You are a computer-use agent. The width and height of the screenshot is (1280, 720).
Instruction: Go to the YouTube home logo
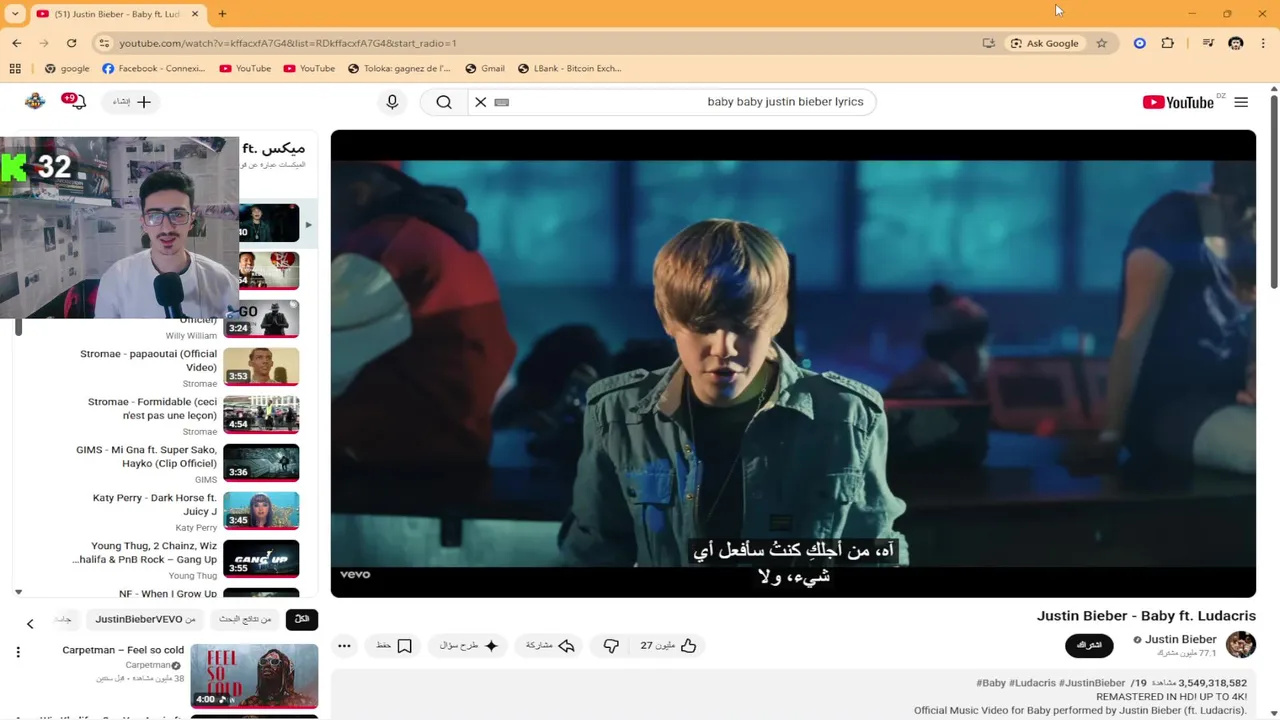tap(1178, 102)
